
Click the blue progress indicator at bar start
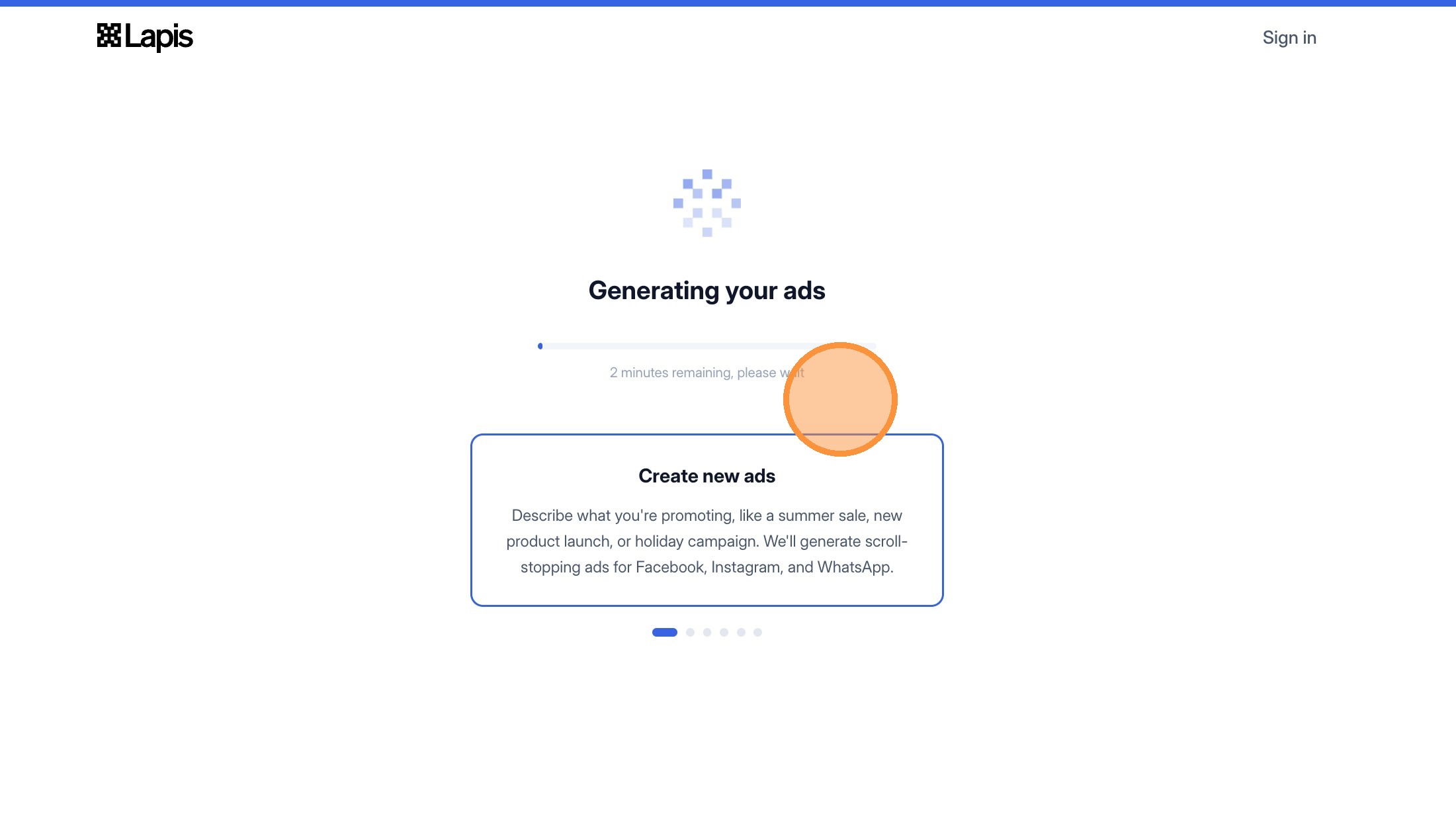pyautogui.click(x=540, y=346)
